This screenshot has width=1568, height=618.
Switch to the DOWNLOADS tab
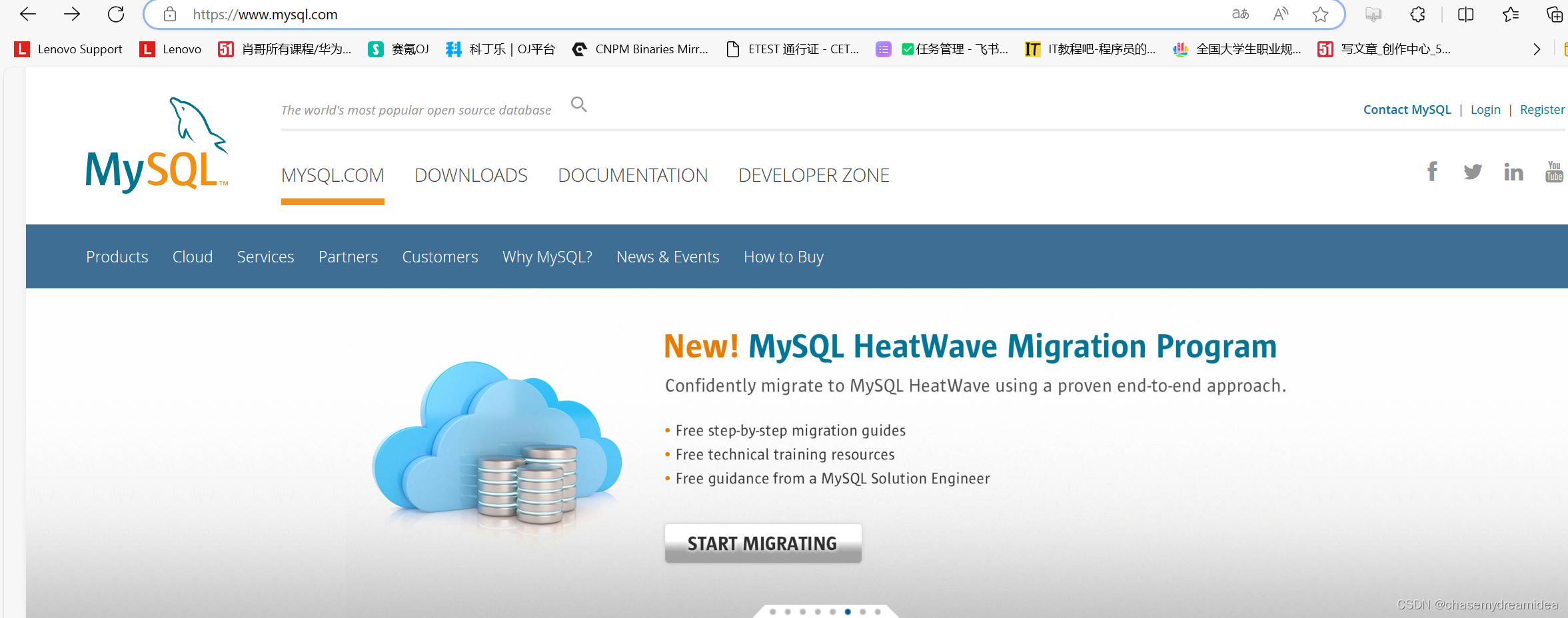[x=471, y=176]
